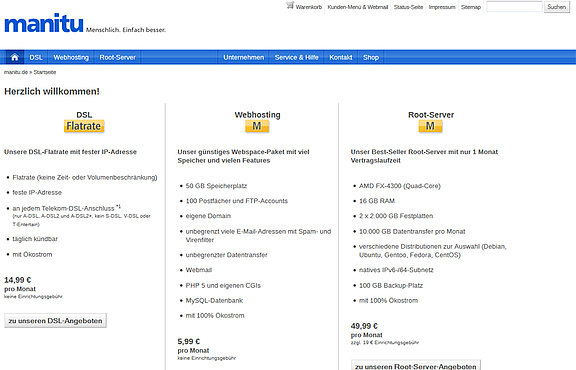Click 'natives IPv6-/64-Subnetz' list item

point(396,270)
